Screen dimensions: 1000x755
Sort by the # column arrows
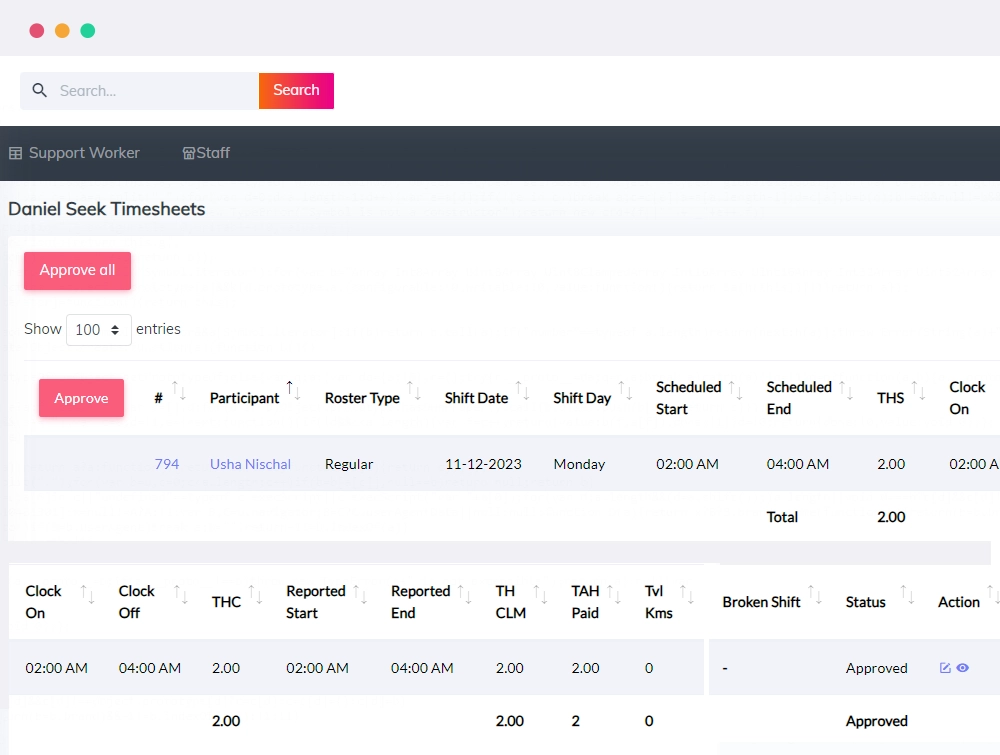[179, 391]
